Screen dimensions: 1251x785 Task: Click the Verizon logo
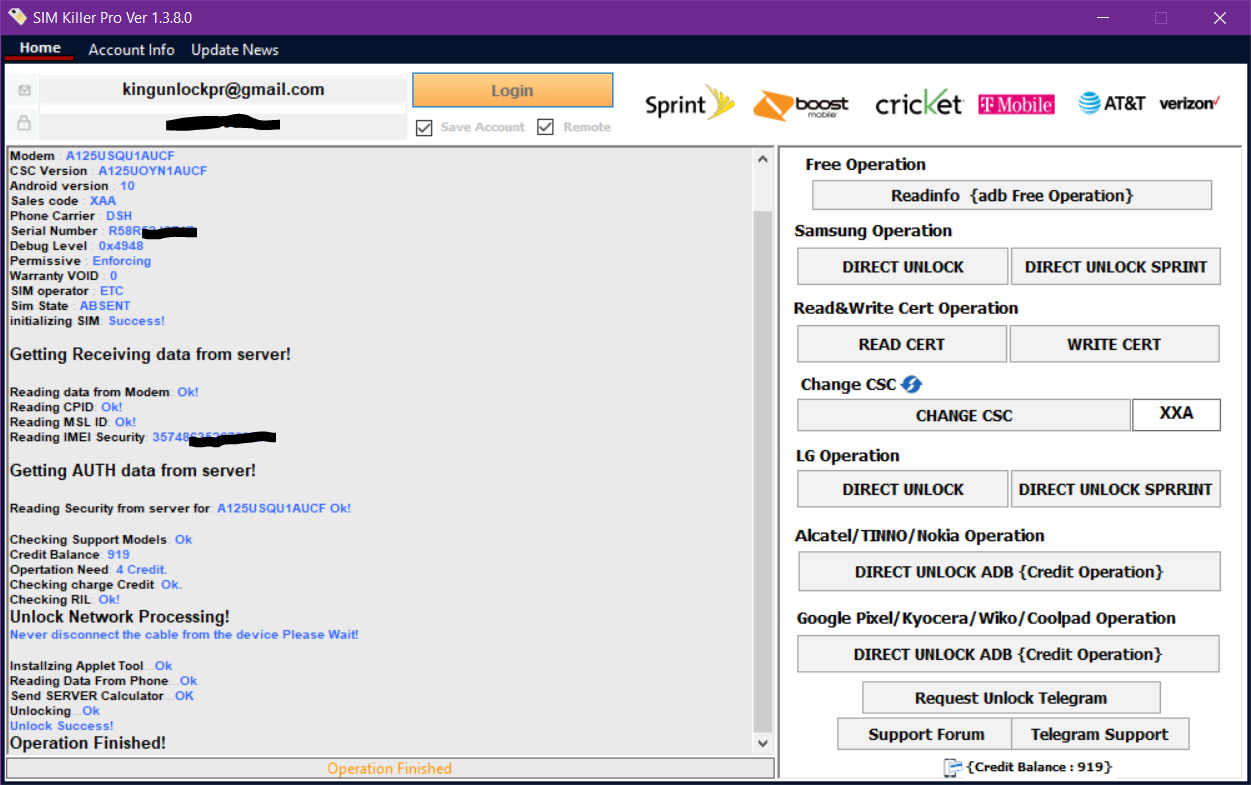tap(1190, 103)
